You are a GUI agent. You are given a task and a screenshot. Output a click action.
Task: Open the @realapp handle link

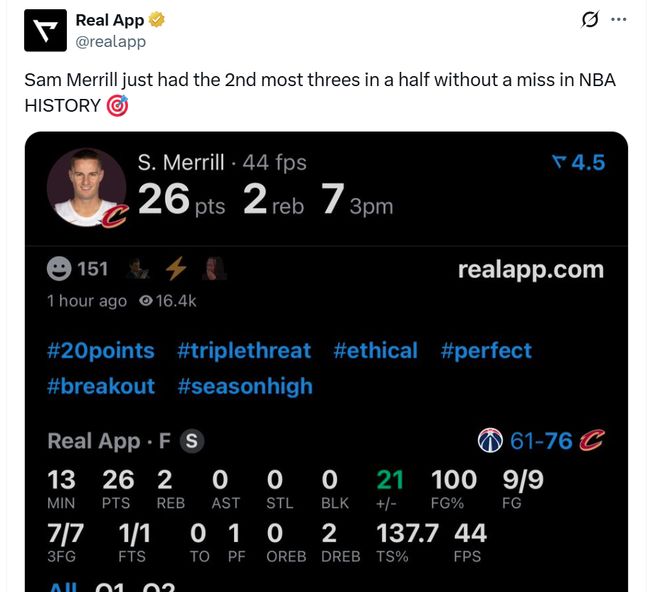click(x=111, y=41)
